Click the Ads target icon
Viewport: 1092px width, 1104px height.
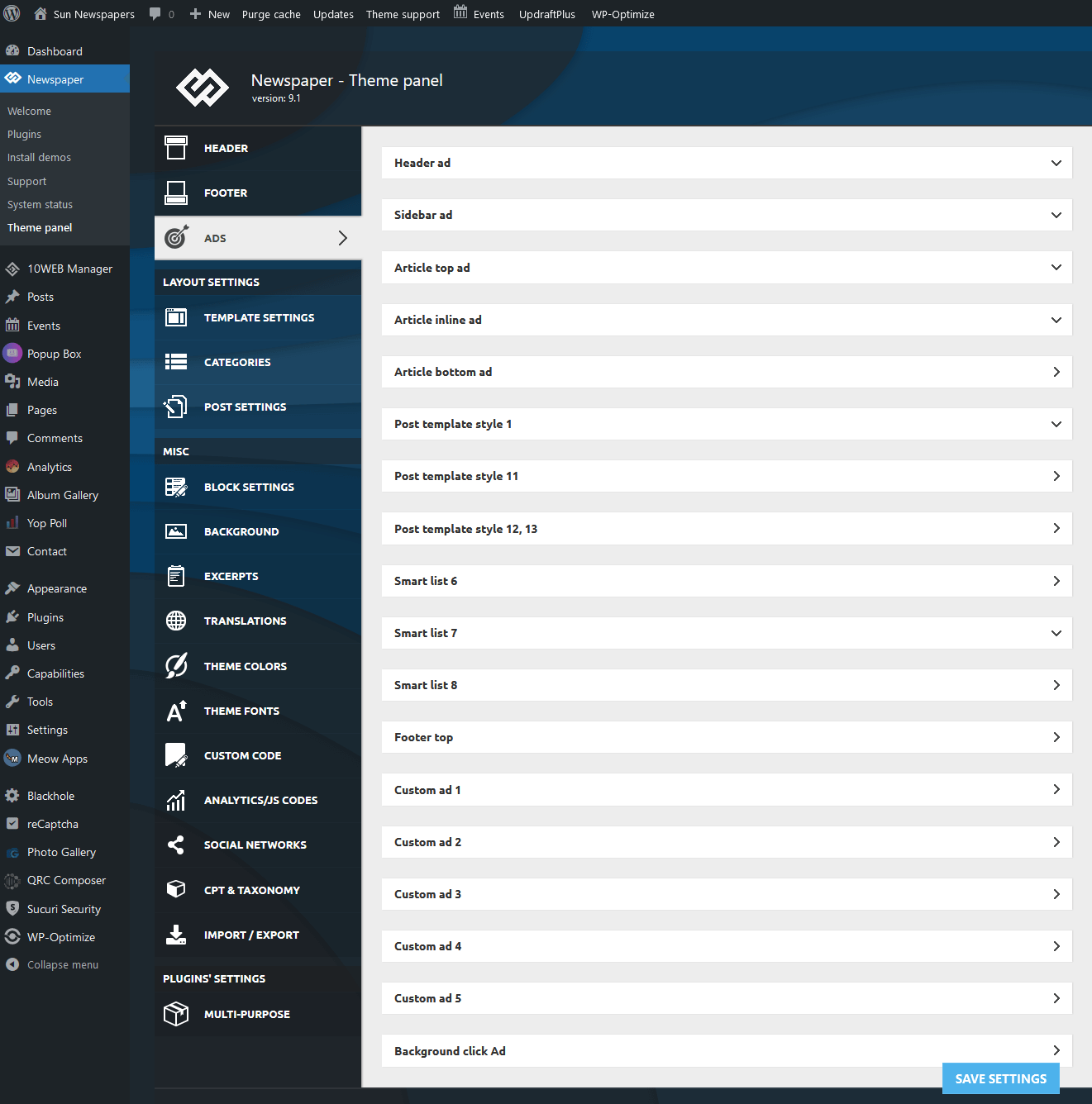[x=176, y=238]
